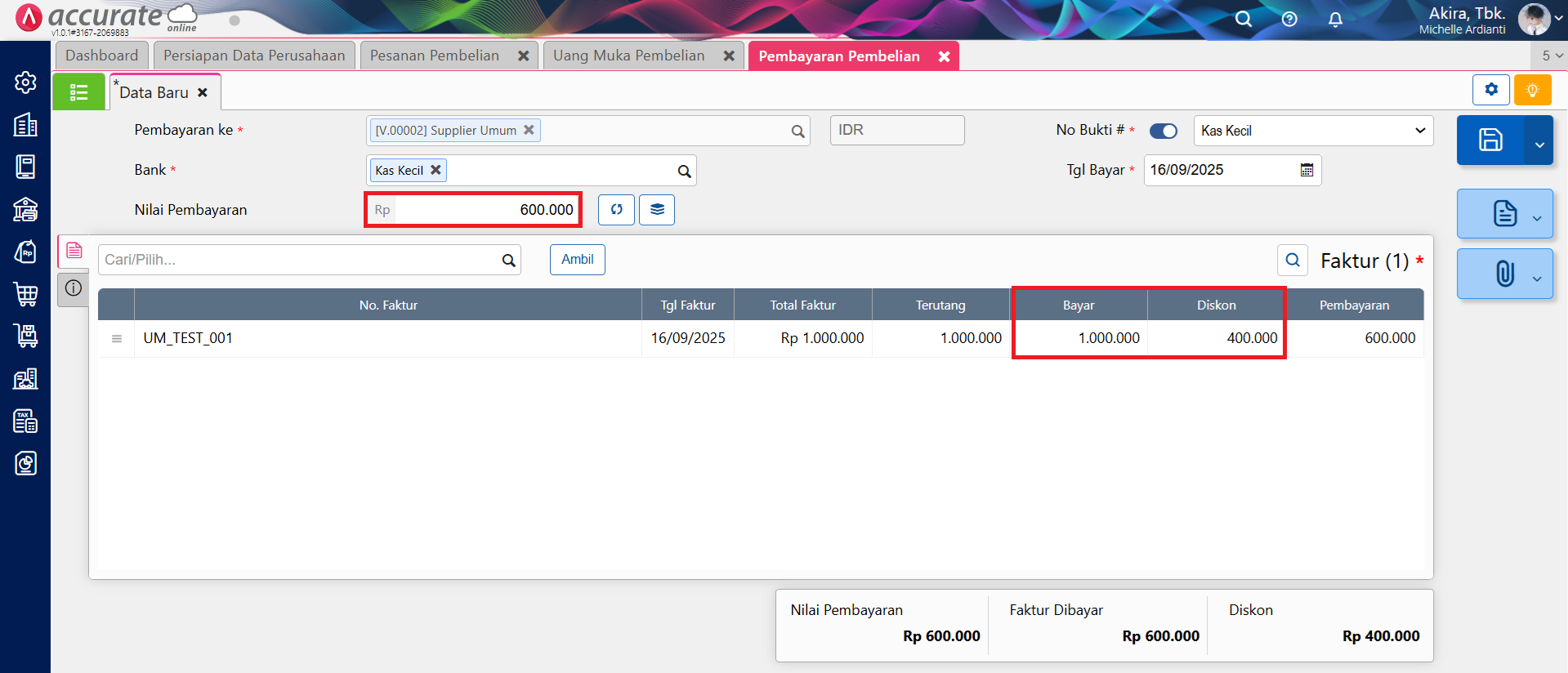Expand the user profile menu chevron

(1558, 19)
